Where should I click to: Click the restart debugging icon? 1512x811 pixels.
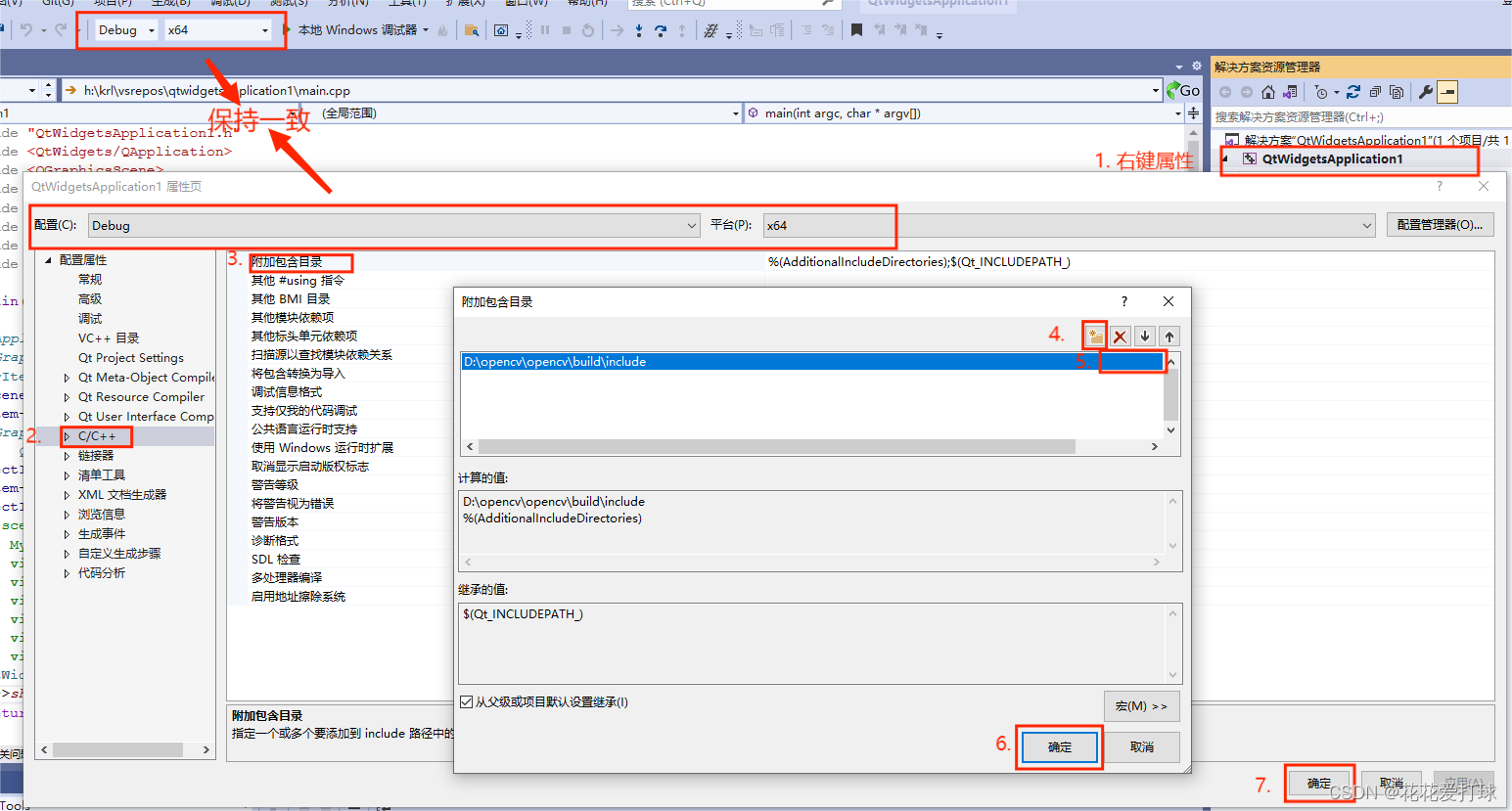coord(587,30)
